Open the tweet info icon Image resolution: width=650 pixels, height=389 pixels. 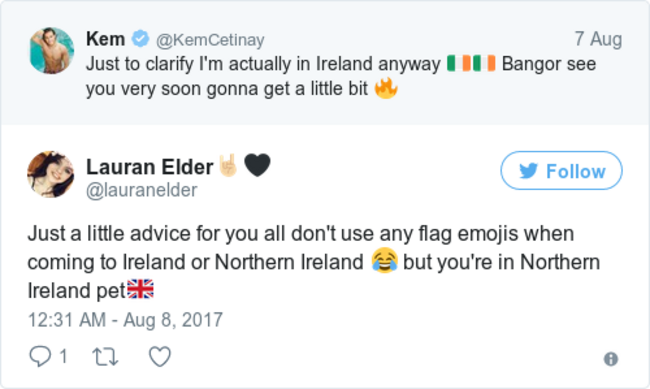click(x=611, y=359)
